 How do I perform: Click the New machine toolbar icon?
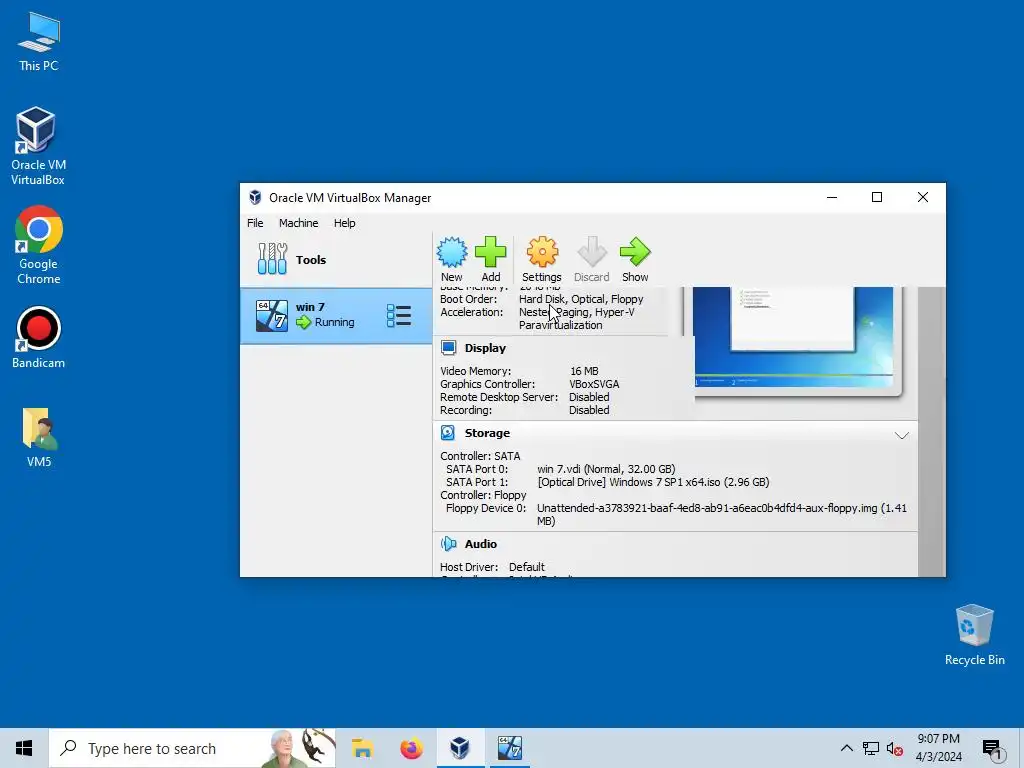click(x=451, y=252)
